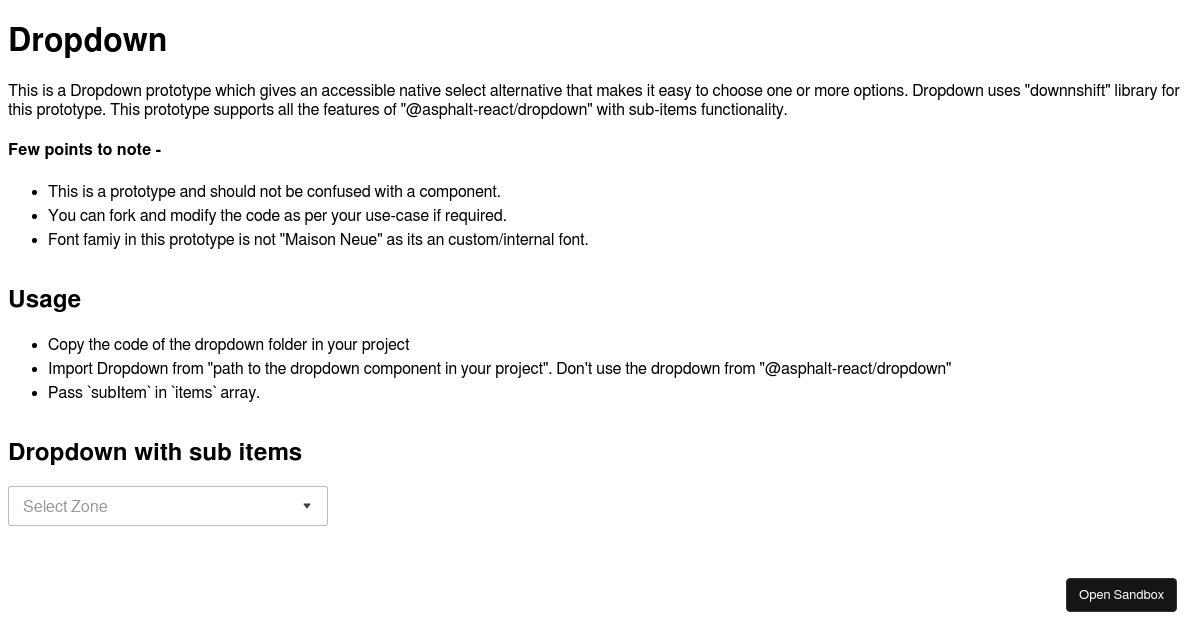
Task: Click the bullet mentioning Font famiy
Action: coord(318,239)
